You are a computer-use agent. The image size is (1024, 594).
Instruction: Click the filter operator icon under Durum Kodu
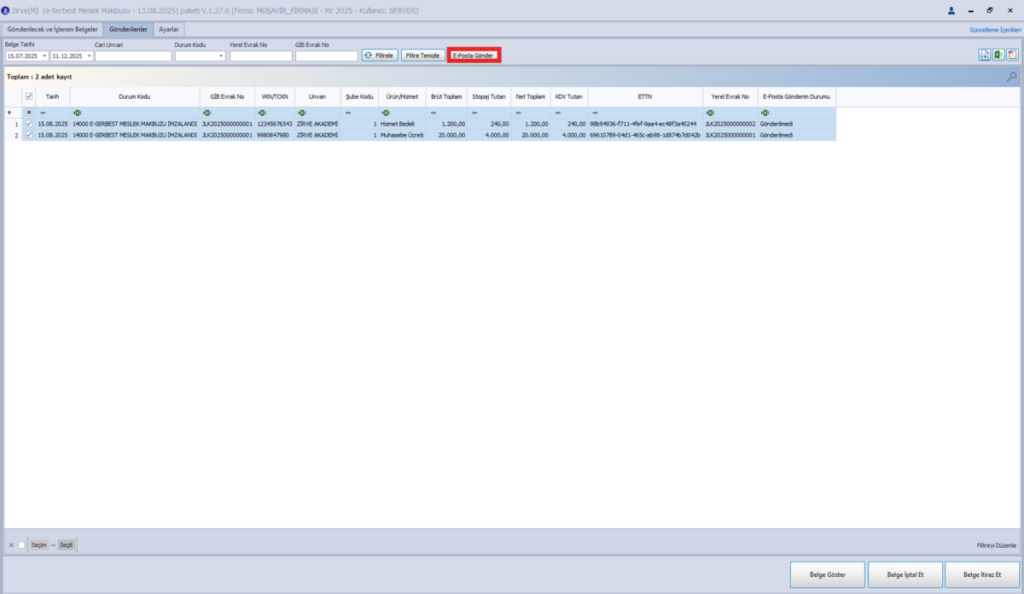click(77, 113)
